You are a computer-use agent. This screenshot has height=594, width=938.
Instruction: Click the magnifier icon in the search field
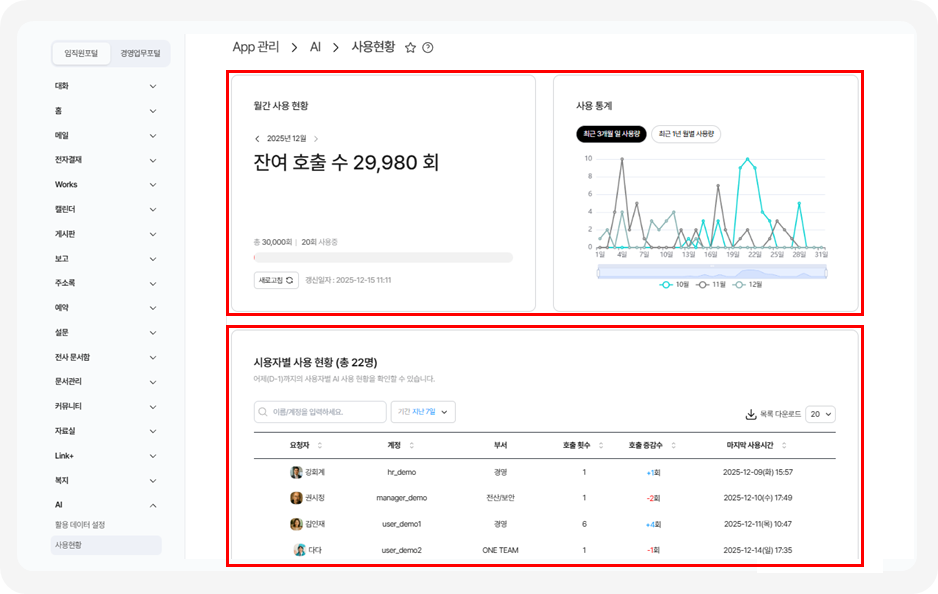(264, 411)
